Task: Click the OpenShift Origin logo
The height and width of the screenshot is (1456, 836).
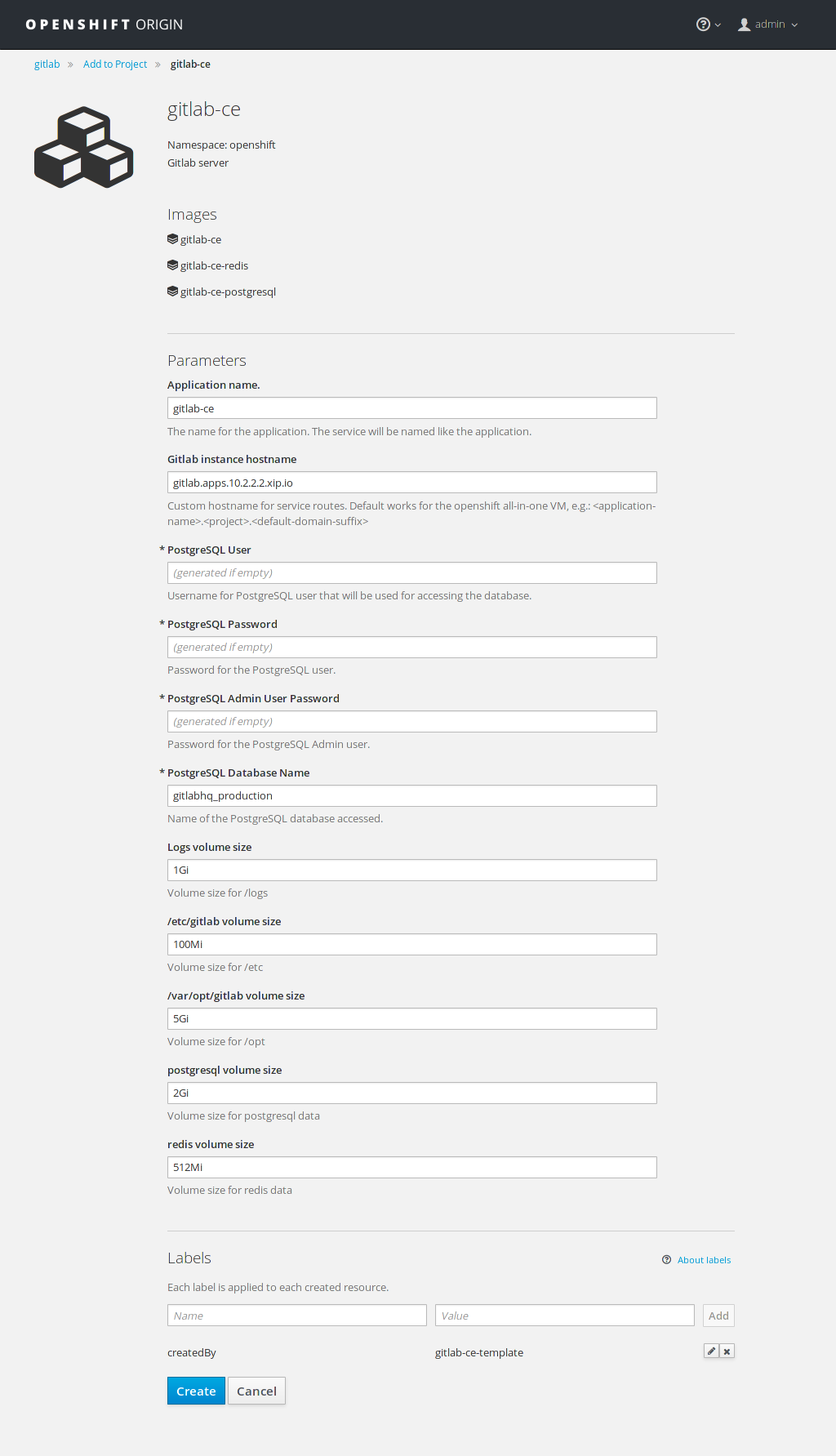Action: click(x=103, y=24)
